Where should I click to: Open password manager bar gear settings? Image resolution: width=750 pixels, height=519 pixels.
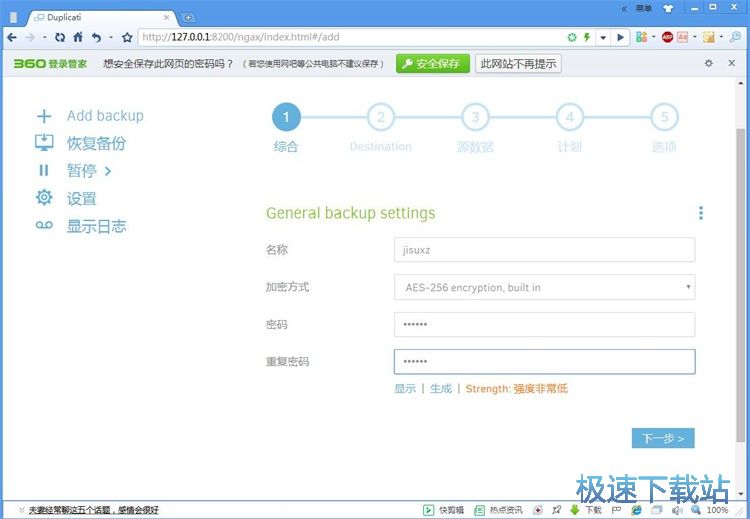(709, 63)
